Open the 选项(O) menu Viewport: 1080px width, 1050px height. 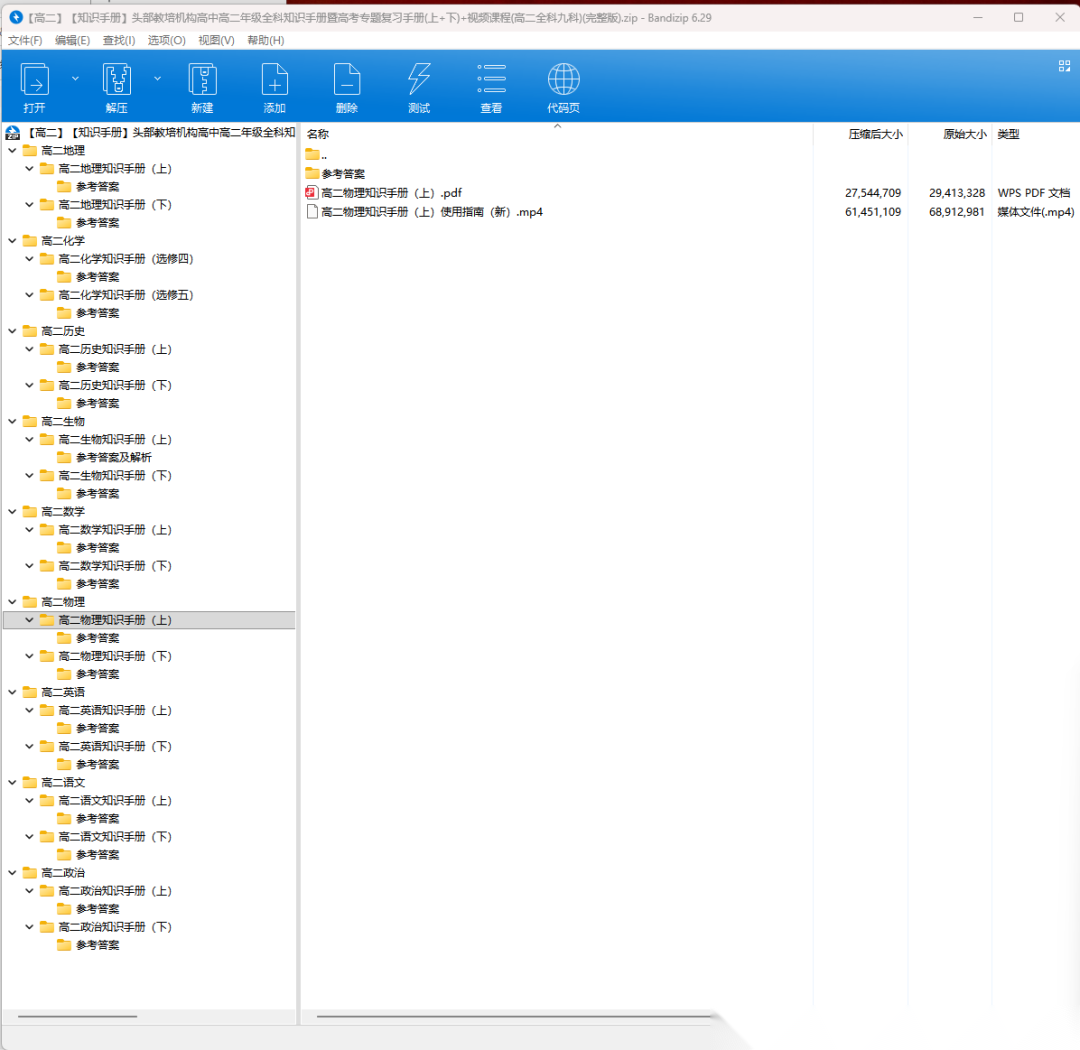click(x=166, y=40)
